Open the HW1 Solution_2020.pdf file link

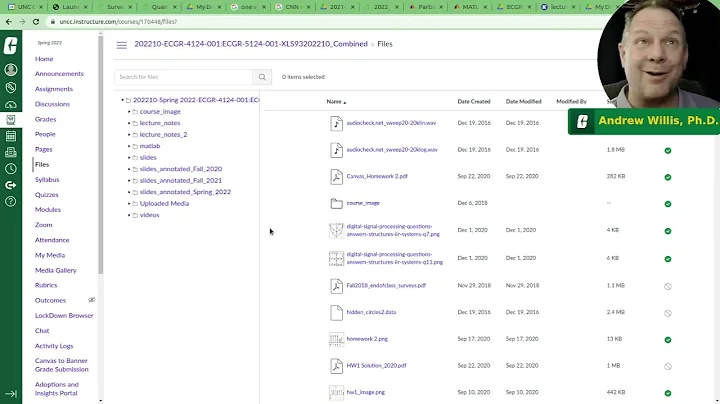(x=368, y=366)
